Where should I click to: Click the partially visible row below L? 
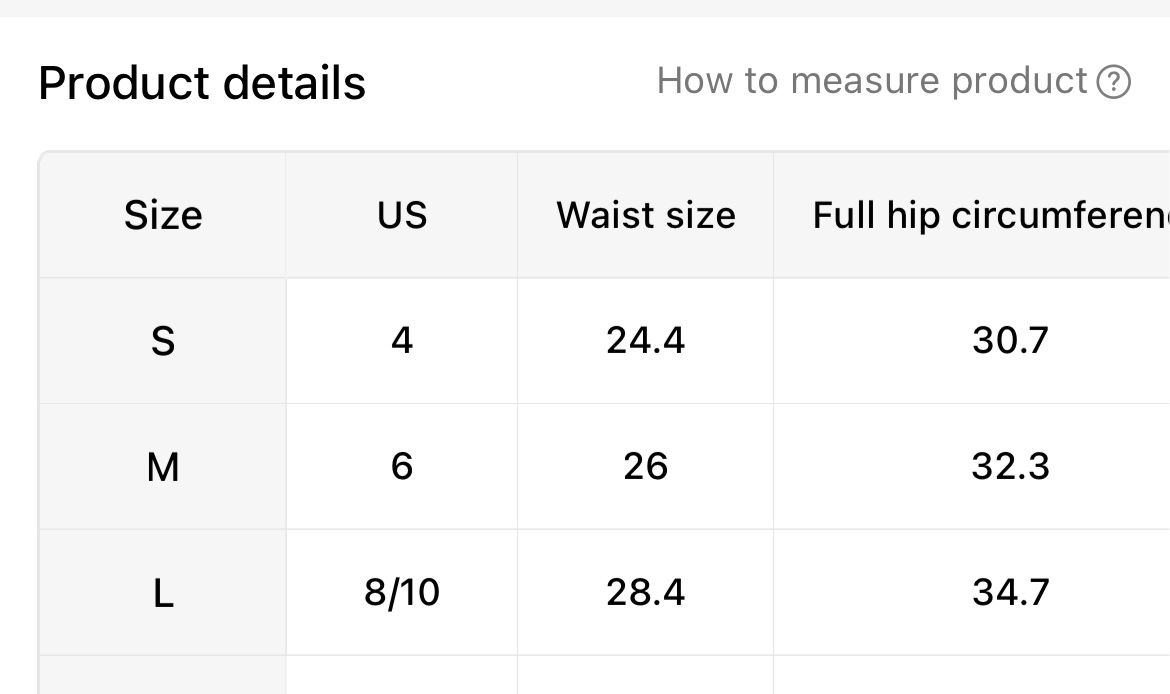[x=604, y=675]
